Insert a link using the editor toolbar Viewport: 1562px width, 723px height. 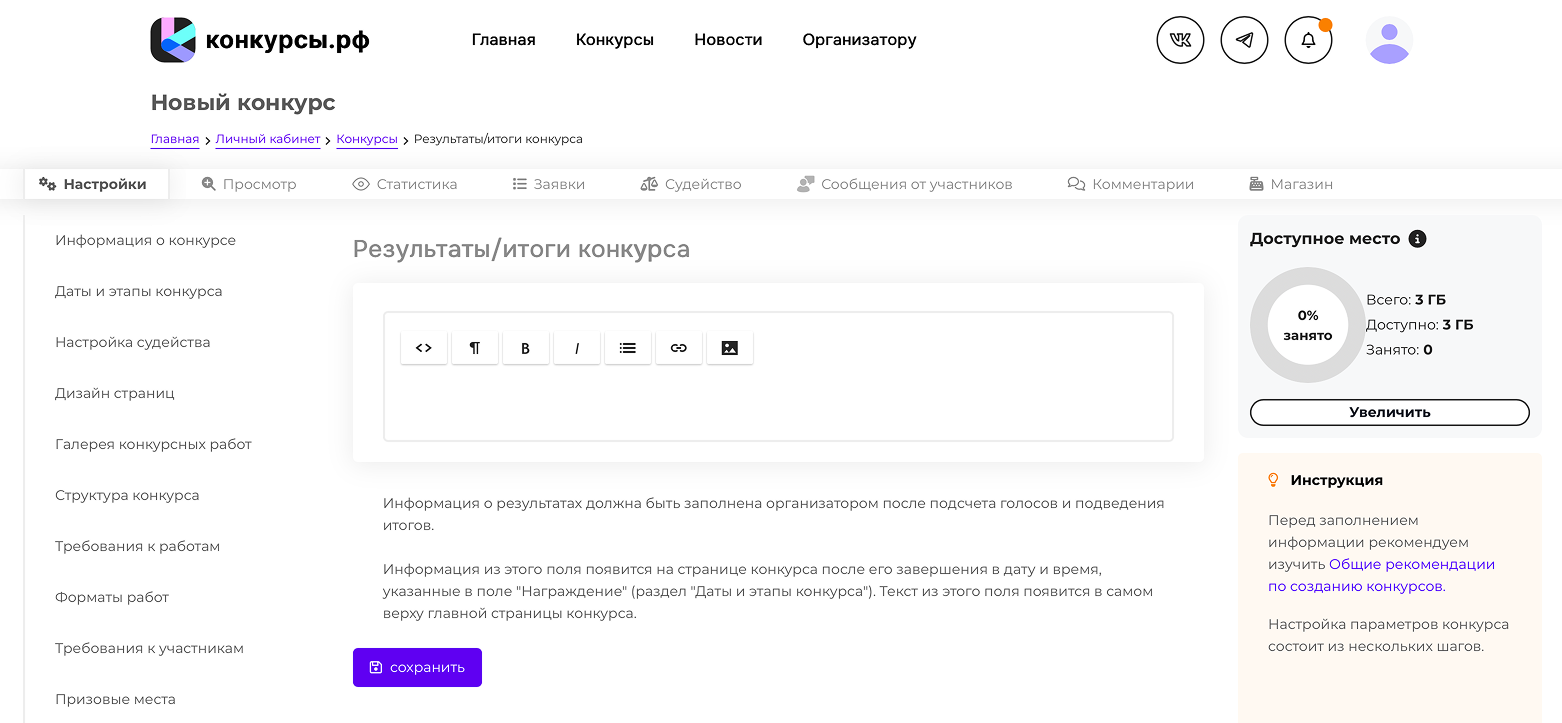click(x=679, y=348)
